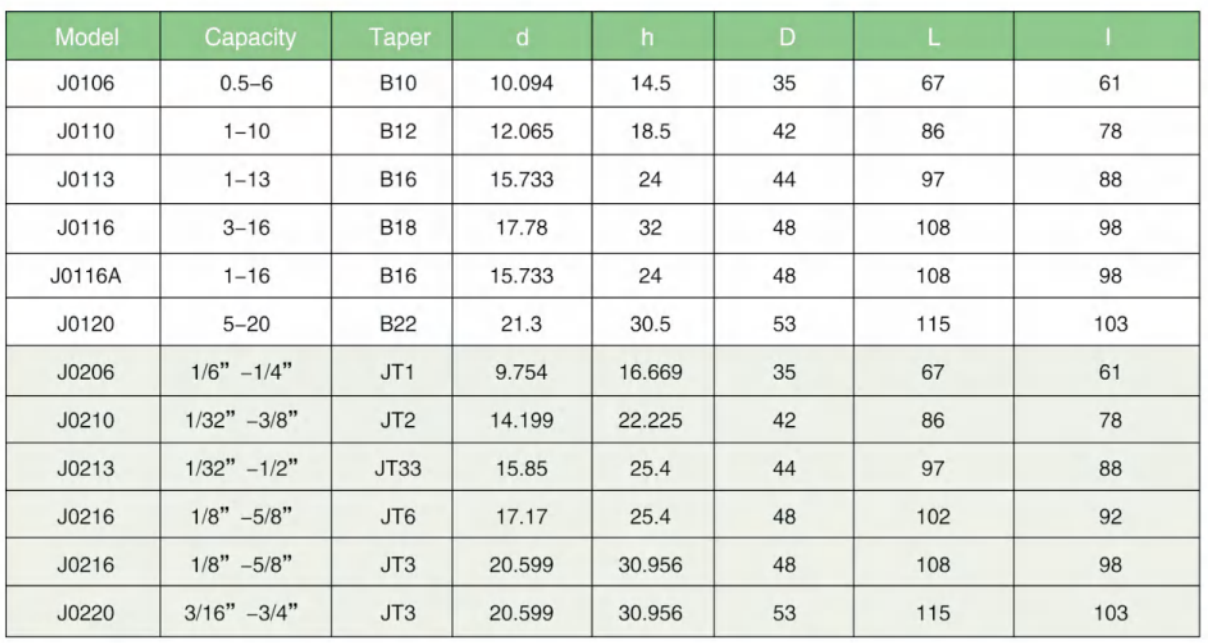Click the J0206 model cell

[x=88, y=372]
